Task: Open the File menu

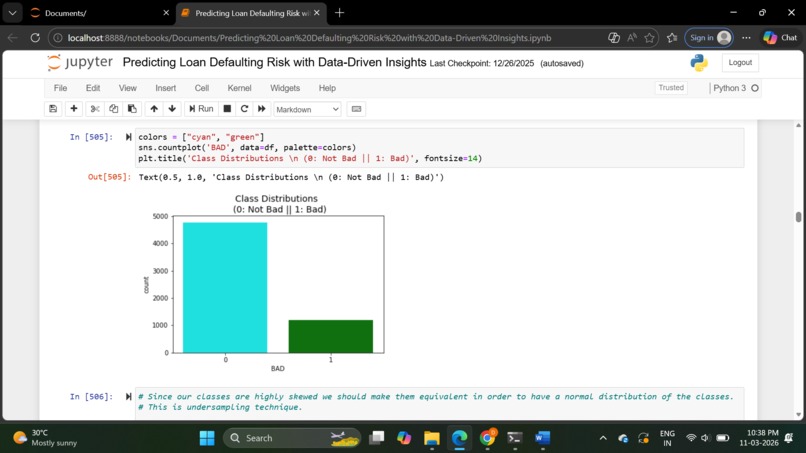Action: [x=60, y=88]
